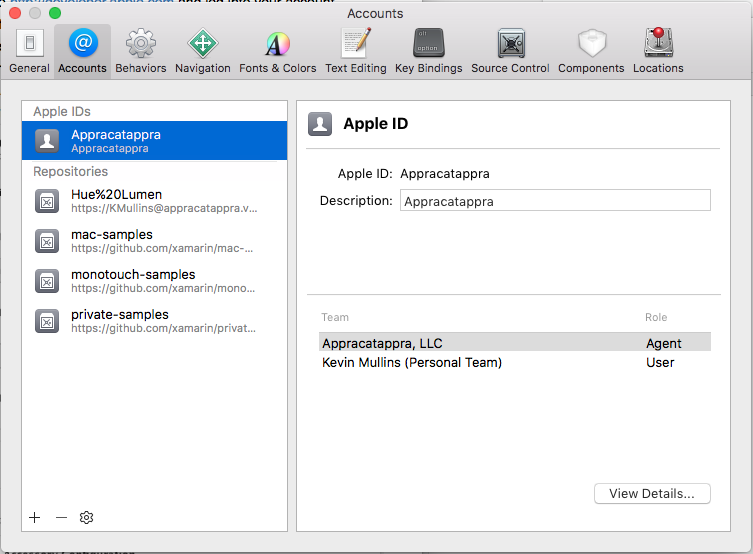
Task: Click the Agent role cell
Action: coord(664,343)
